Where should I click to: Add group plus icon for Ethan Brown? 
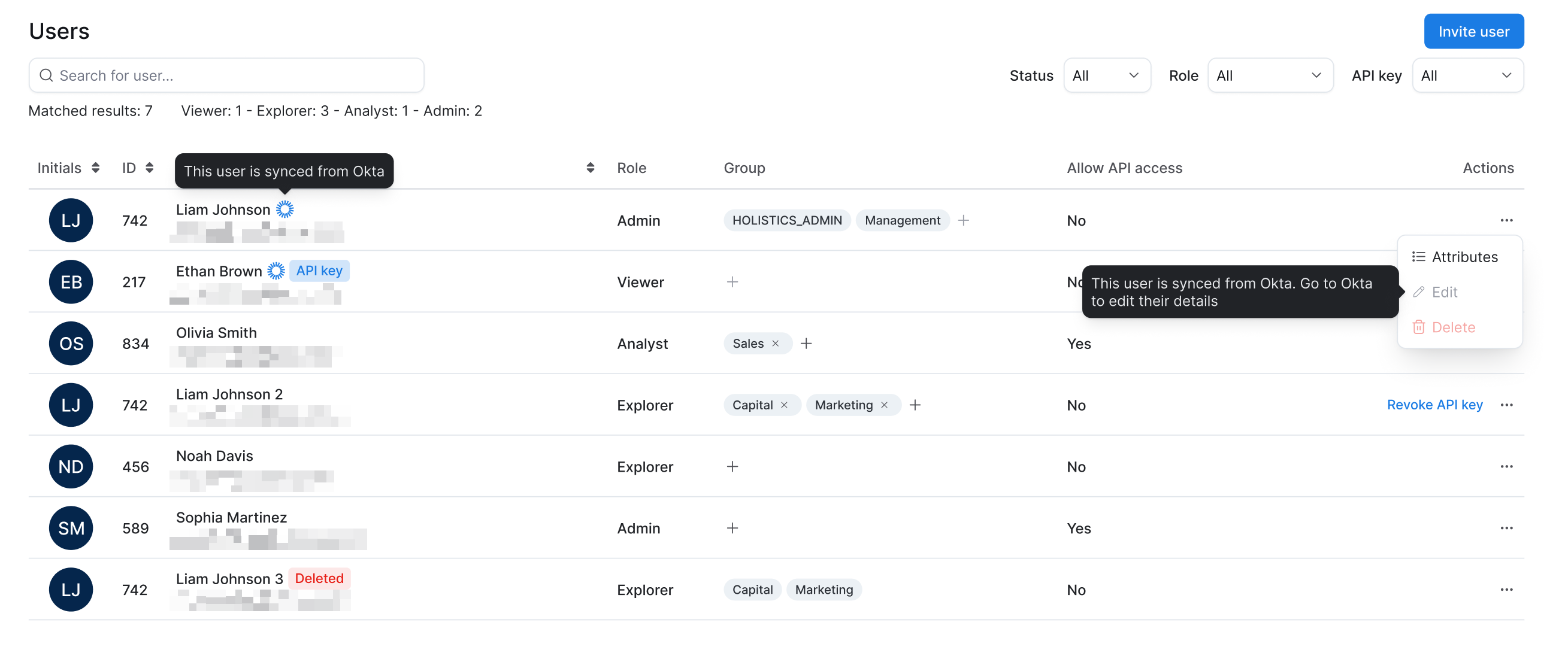pyautogui.click(x=732, y=283)
